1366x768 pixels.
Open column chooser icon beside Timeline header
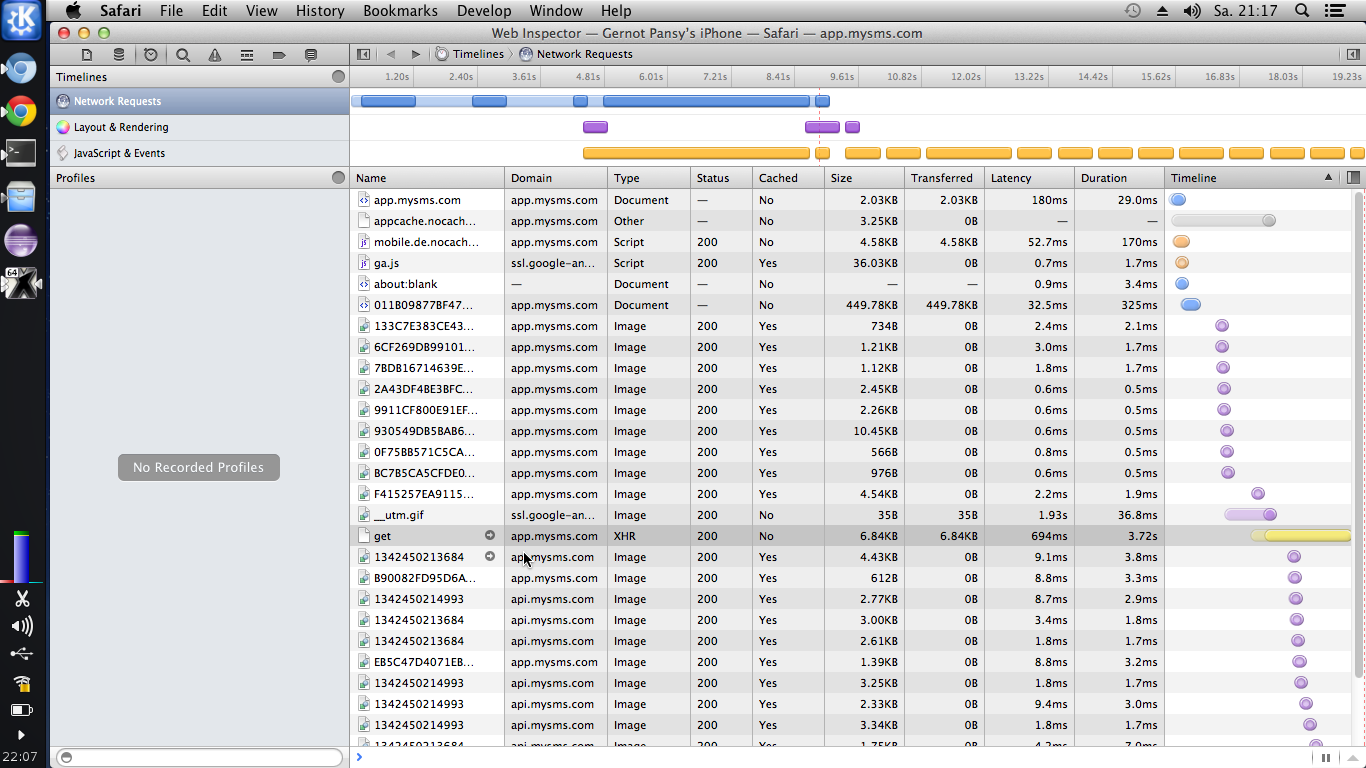click(1353, 177)
